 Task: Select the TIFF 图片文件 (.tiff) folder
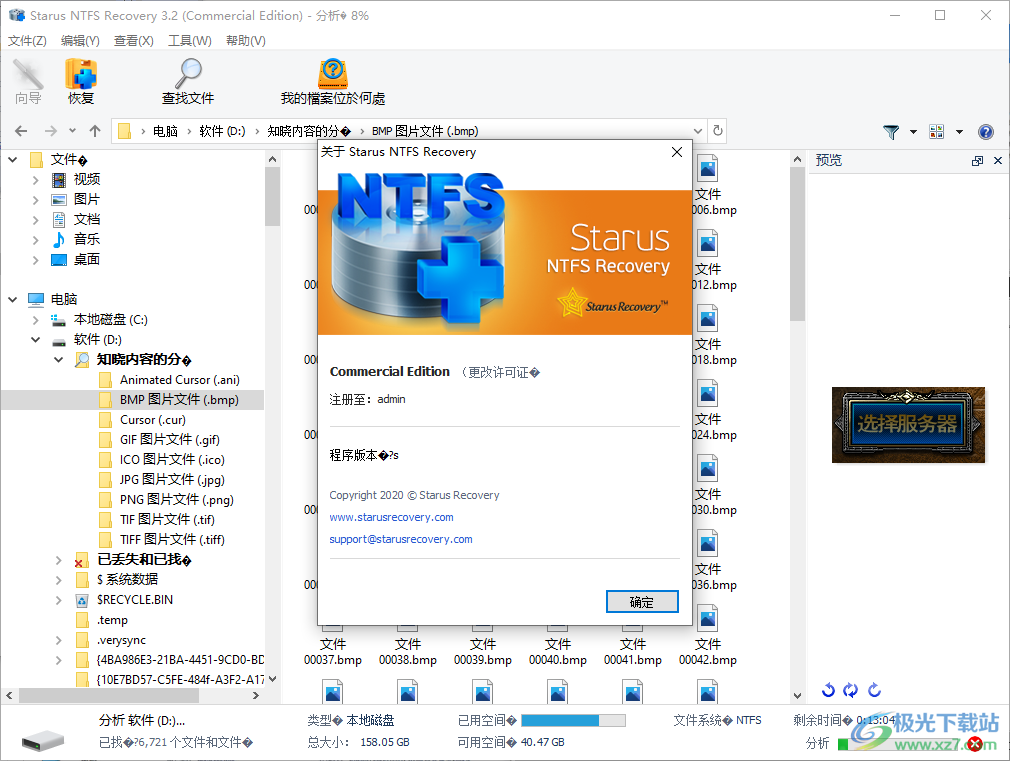click(162, 539)
